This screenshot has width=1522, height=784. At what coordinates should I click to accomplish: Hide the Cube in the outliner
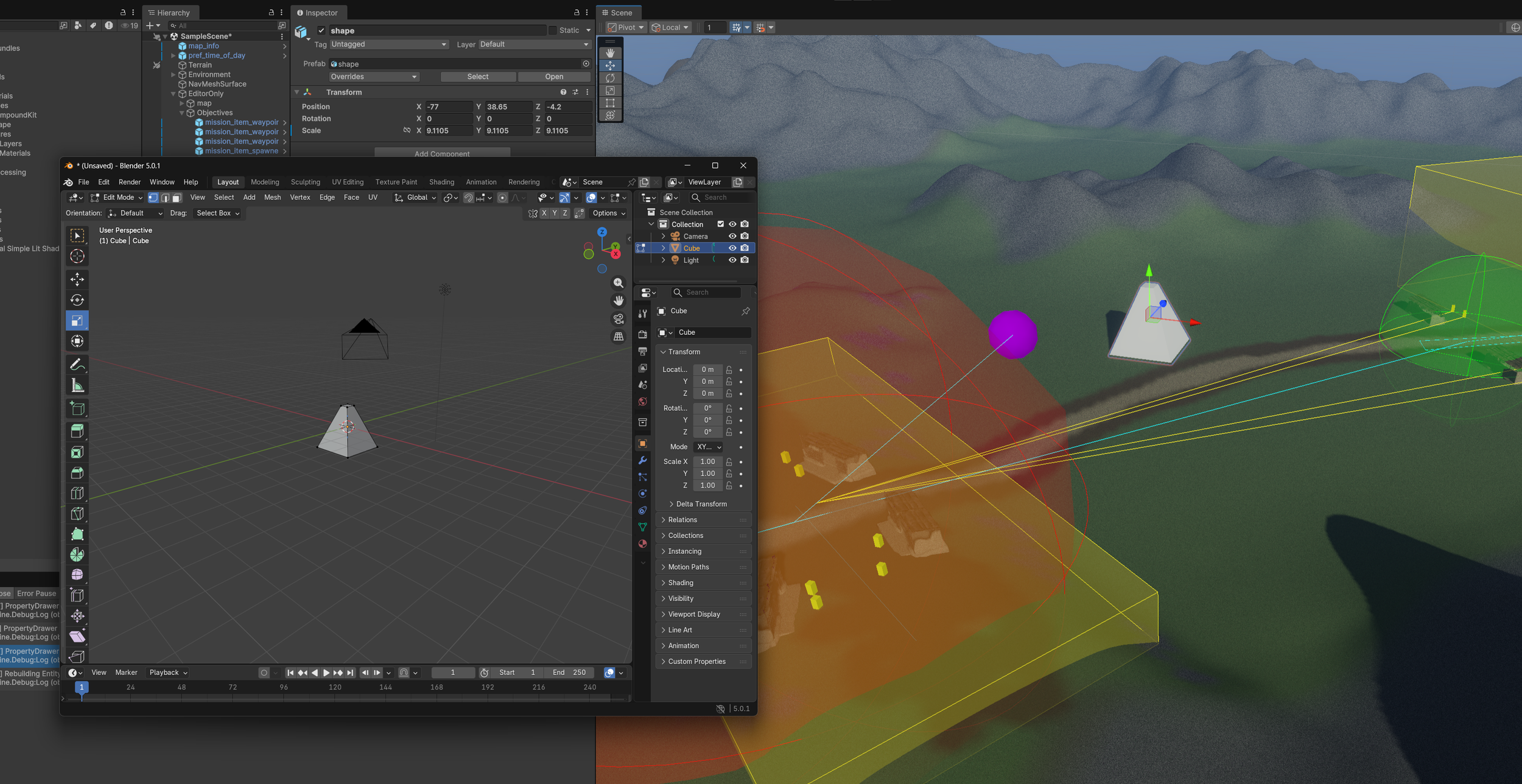pyautogui.click(x=732, y=248)
